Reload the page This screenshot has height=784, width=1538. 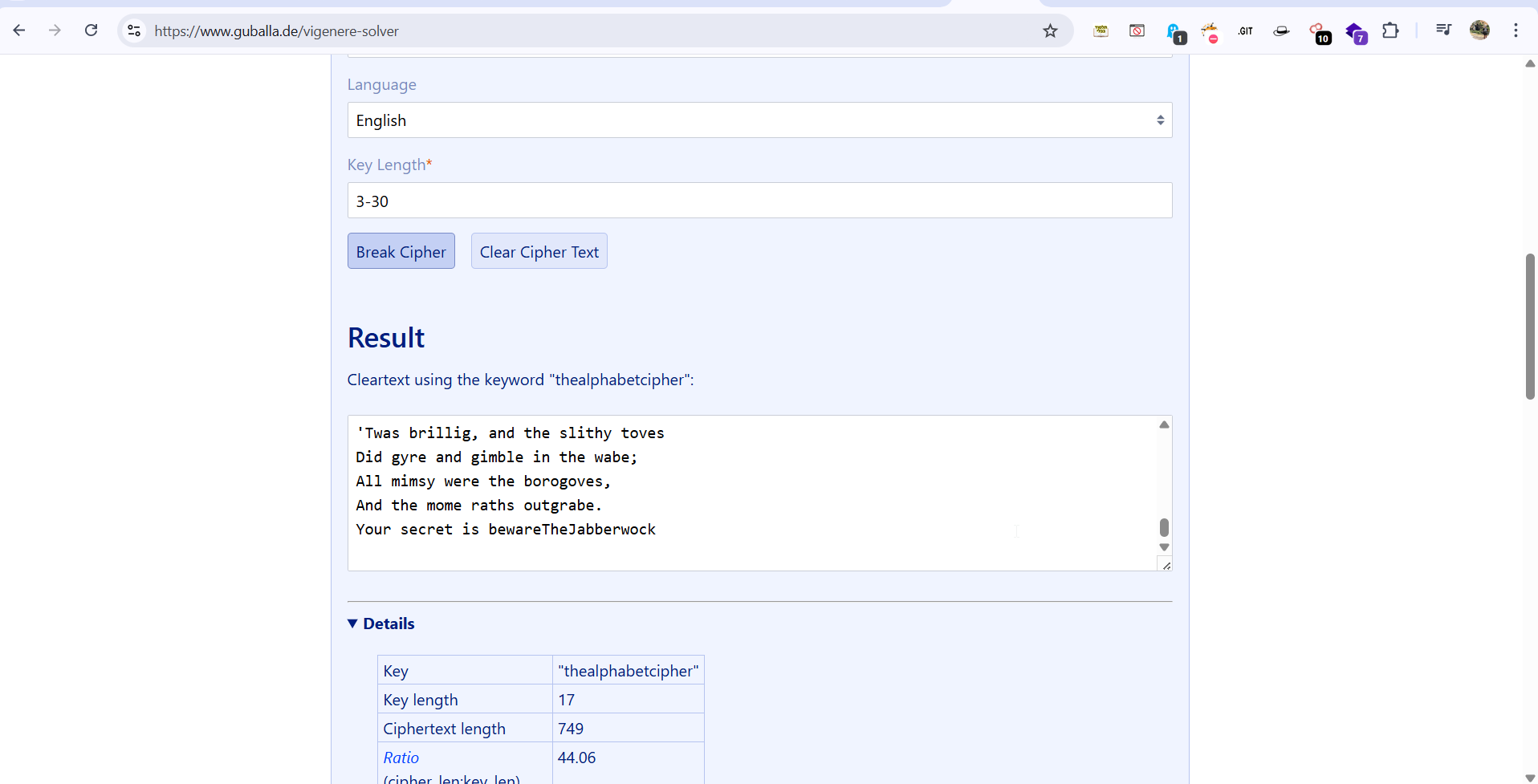(92, 30)
